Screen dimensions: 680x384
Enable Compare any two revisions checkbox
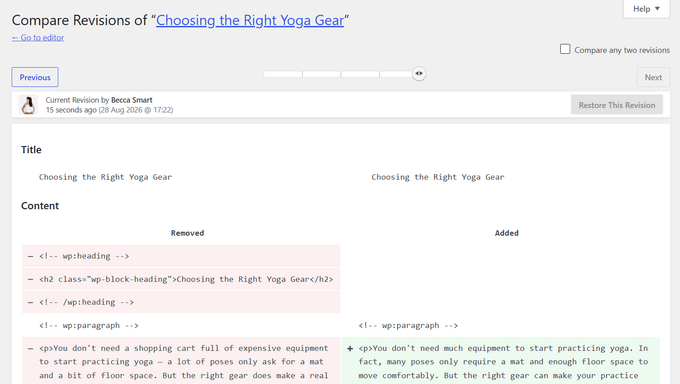coord(565,49)
